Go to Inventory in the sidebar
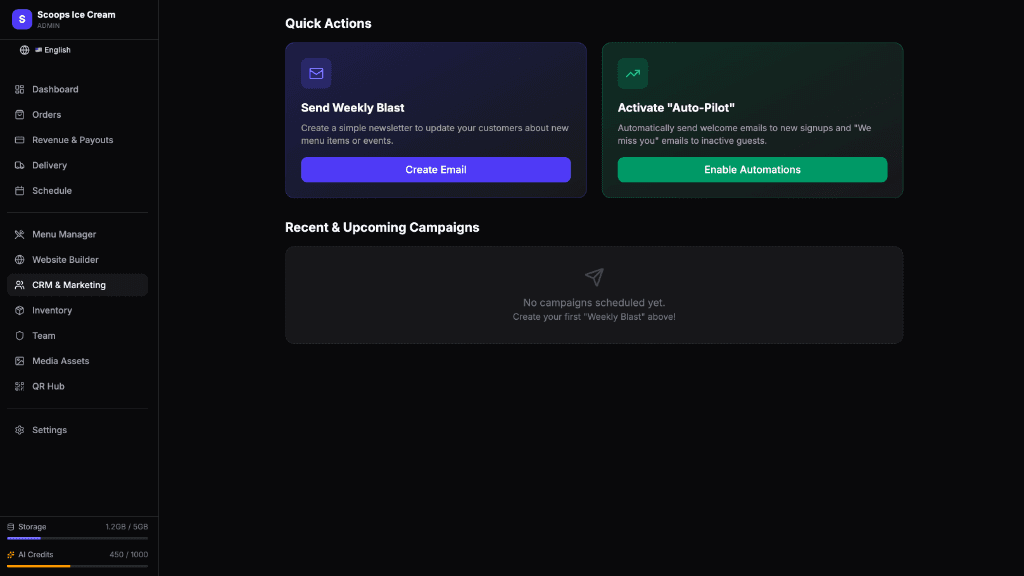Image resolution: width=1024 pixels, height=576 pixels. [52, 310]
